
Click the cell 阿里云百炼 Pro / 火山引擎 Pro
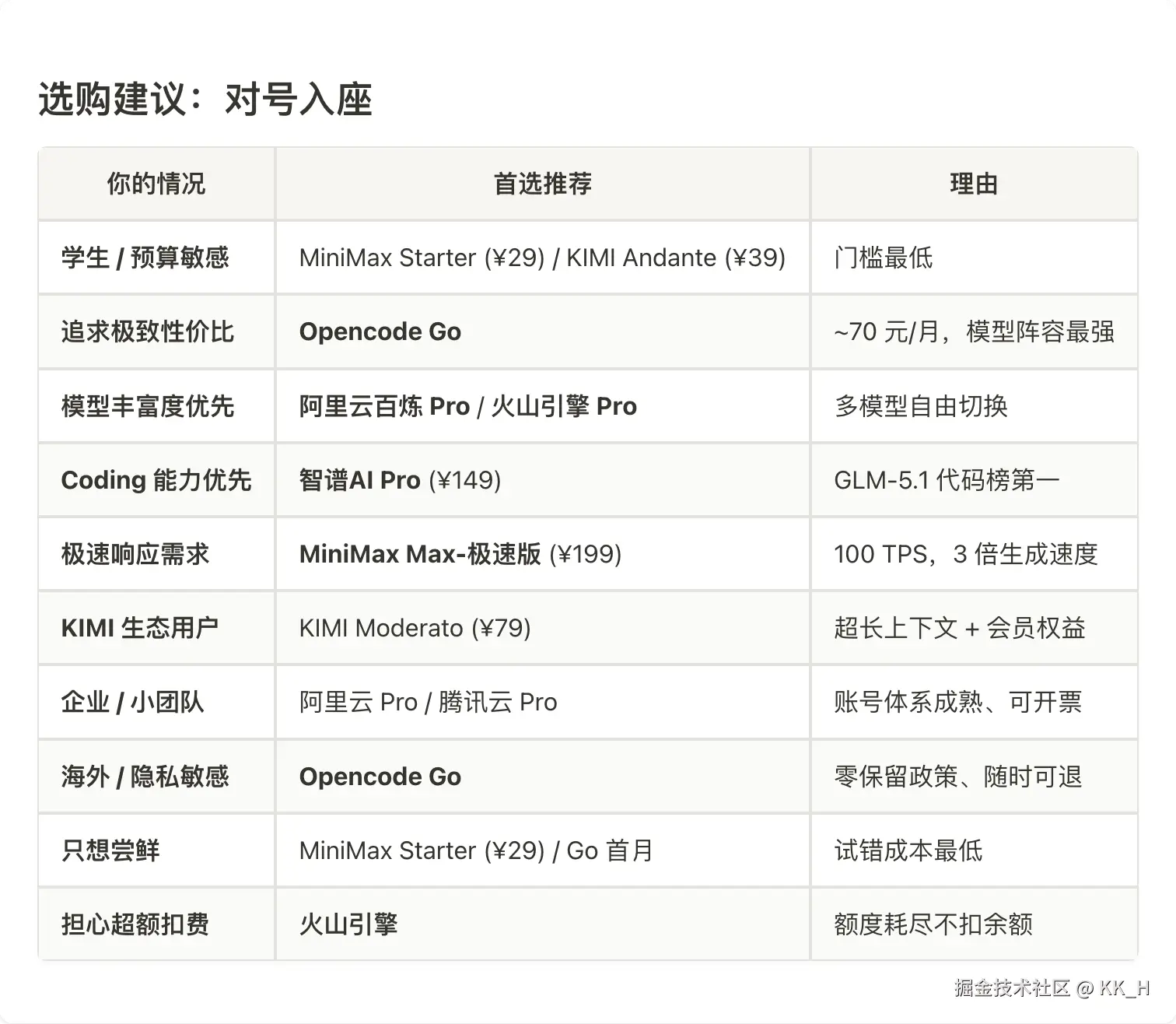(543, 406)
